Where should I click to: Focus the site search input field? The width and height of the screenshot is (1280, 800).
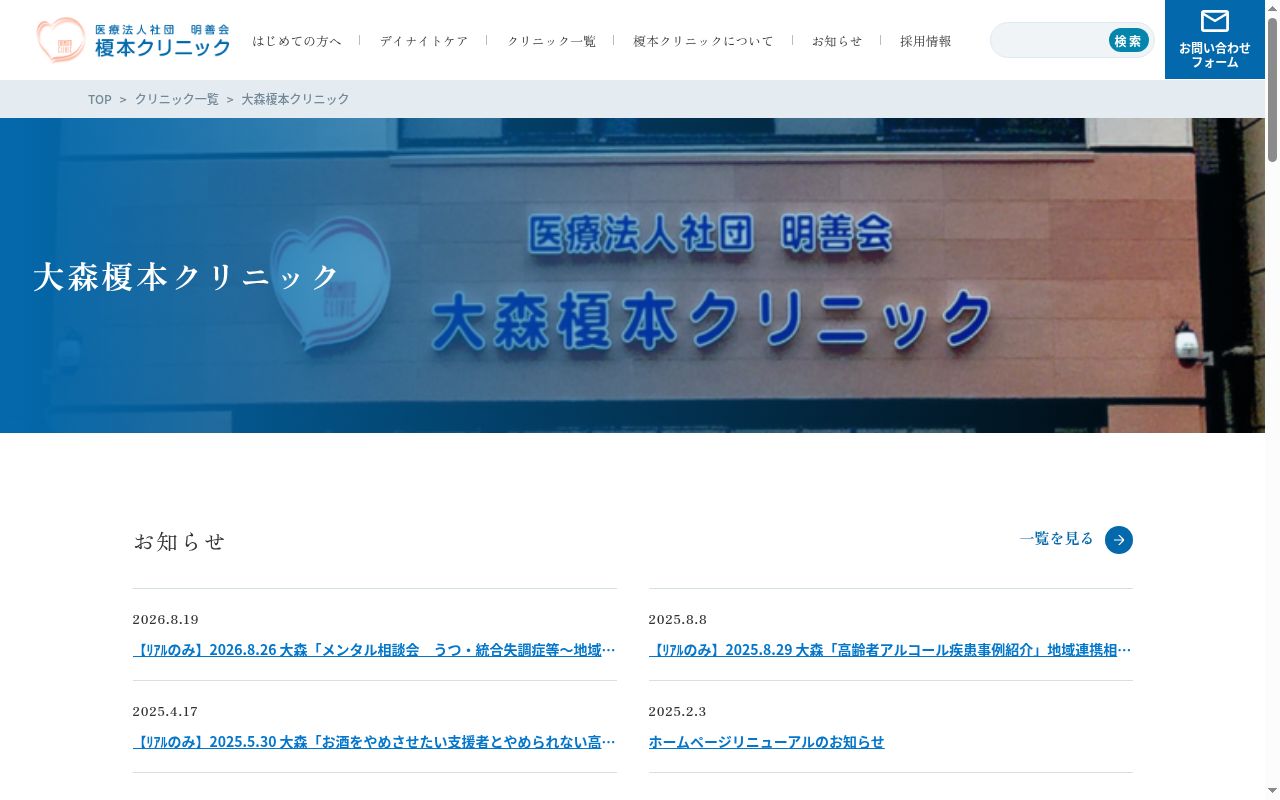(x=1050, y=40)
